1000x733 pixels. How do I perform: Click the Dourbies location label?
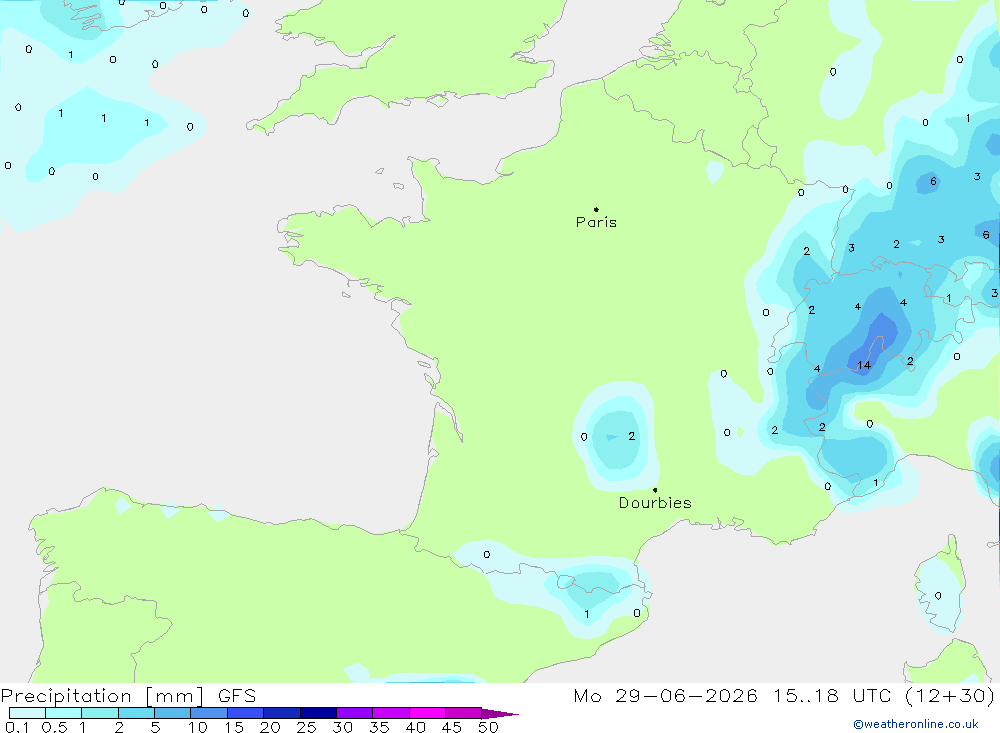(655, 503)
